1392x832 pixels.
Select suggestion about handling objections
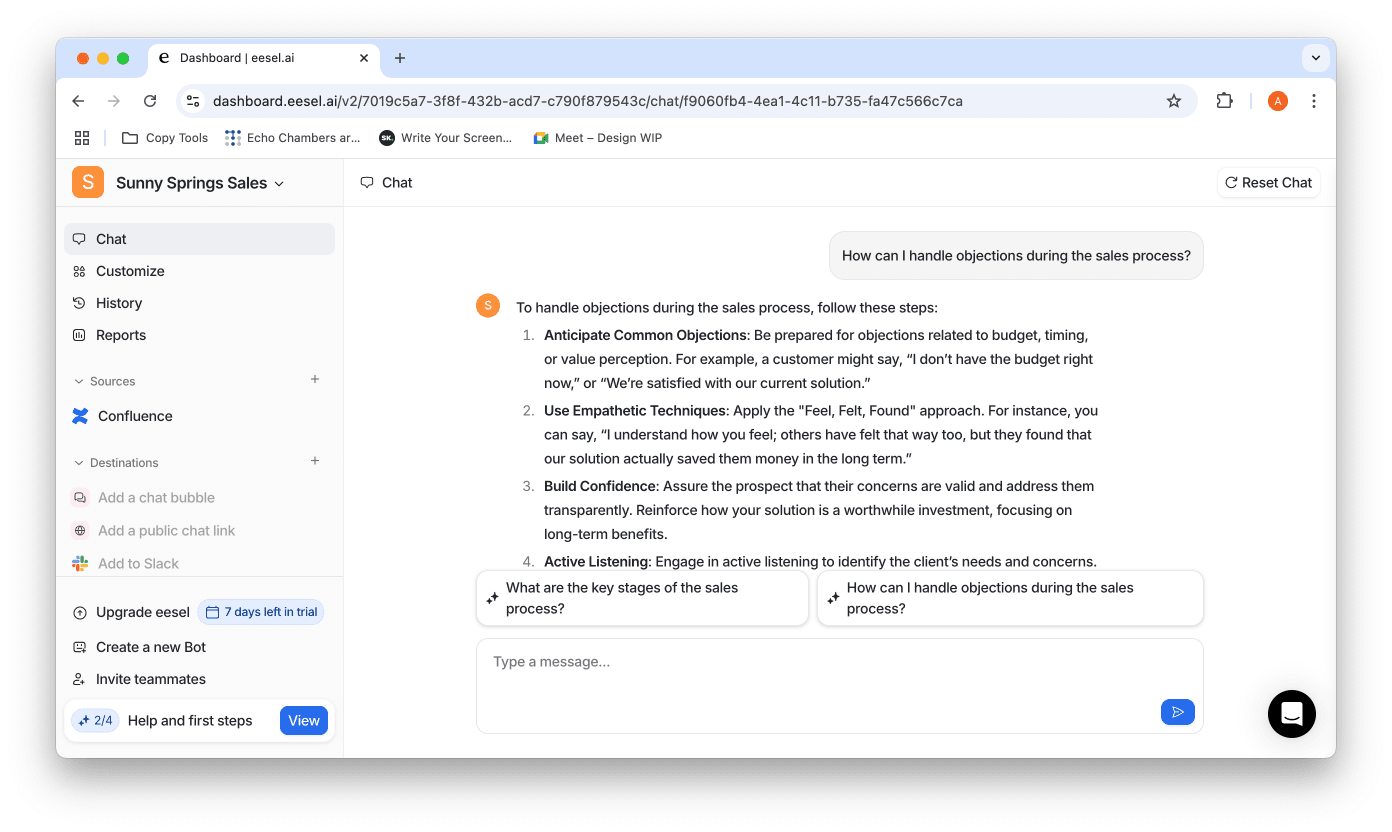coord(1010,598)
